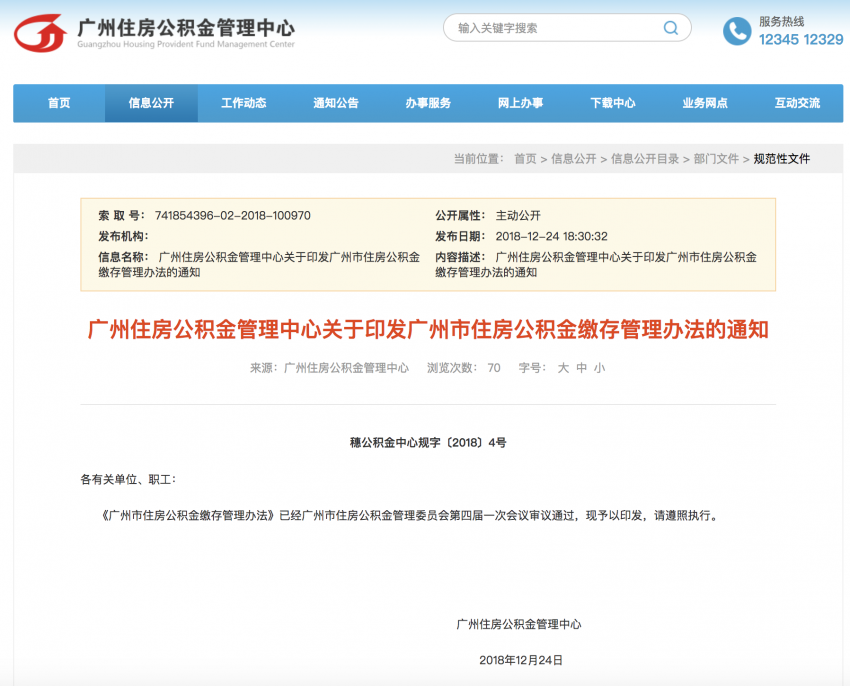The image size is (850, 686).
Task: Open the 下载中心 section
Action: coord(612,103)
